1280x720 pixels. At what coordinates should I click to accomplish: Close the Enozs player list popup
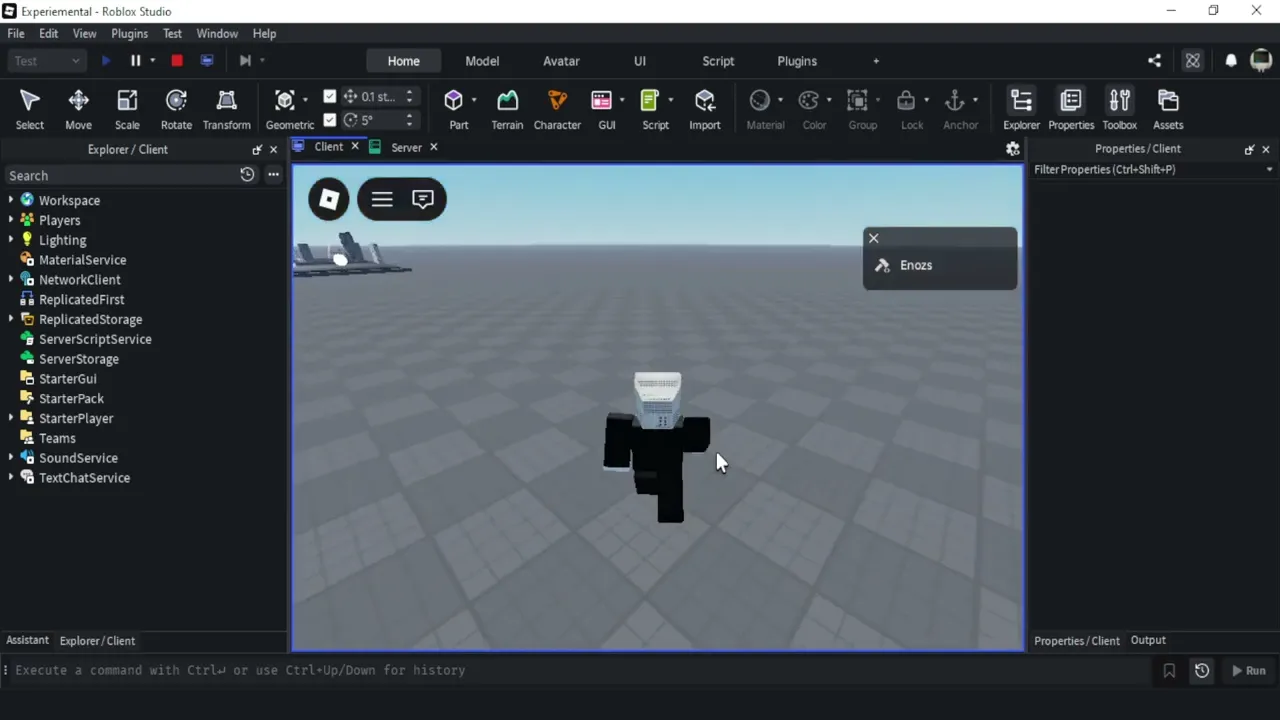click(x=874, y=238)
